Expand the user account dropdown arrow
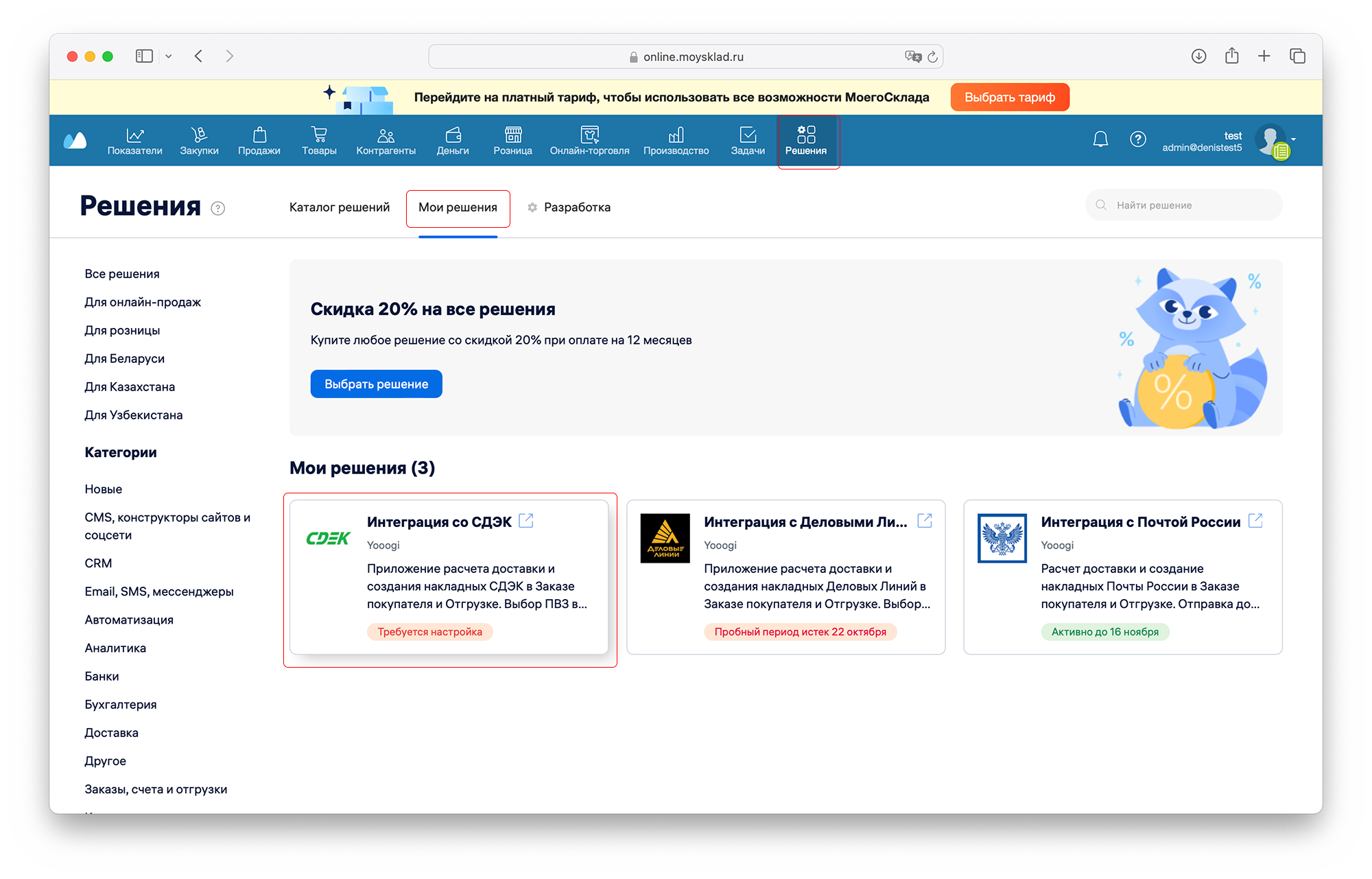This screenshot has width=1372, height=879. pyautogui.click(x=1294, y=139)
